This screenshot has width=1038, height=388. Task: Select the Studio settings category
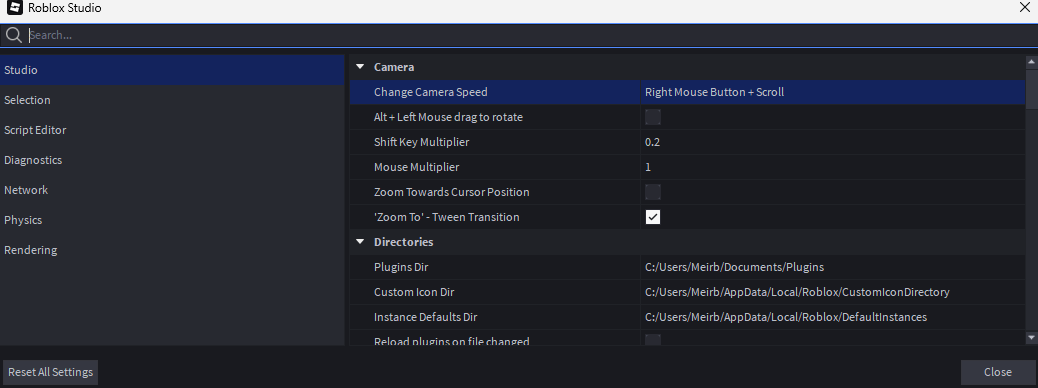pyautogui.click(x=172, y=70)
